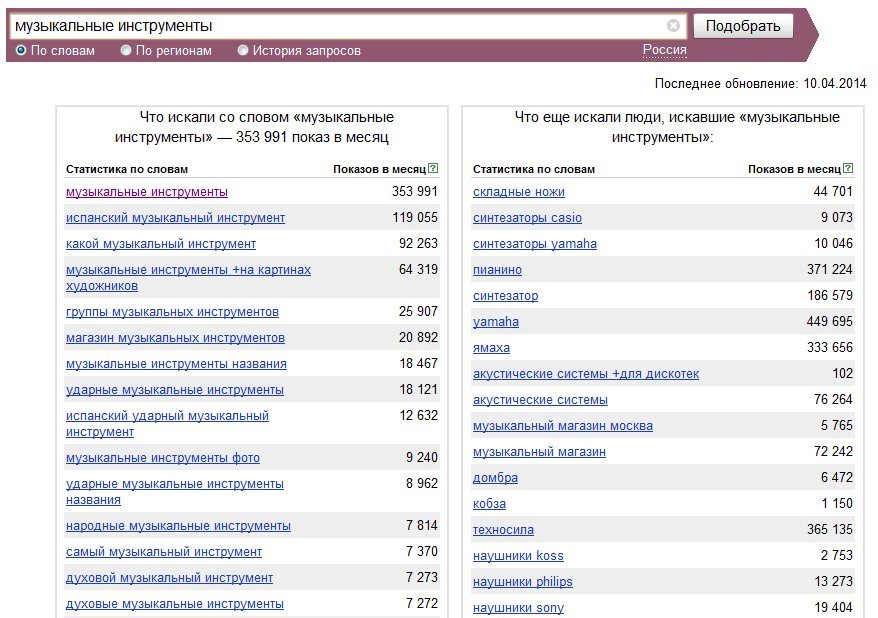Select the 'История запросов' radio button
878x618 pixels.
[x=242, y=50]
